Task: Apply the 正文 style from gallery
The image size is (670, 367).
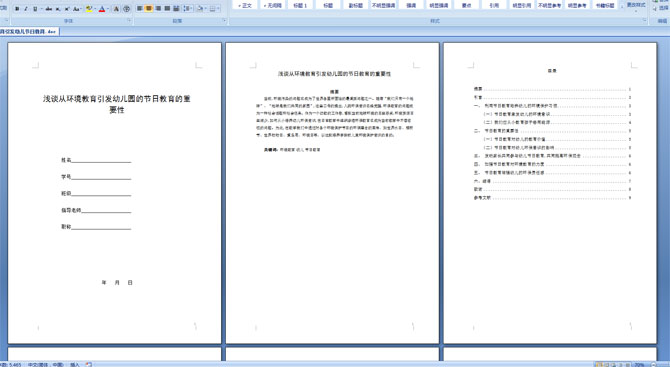Action: click(245, 5)
